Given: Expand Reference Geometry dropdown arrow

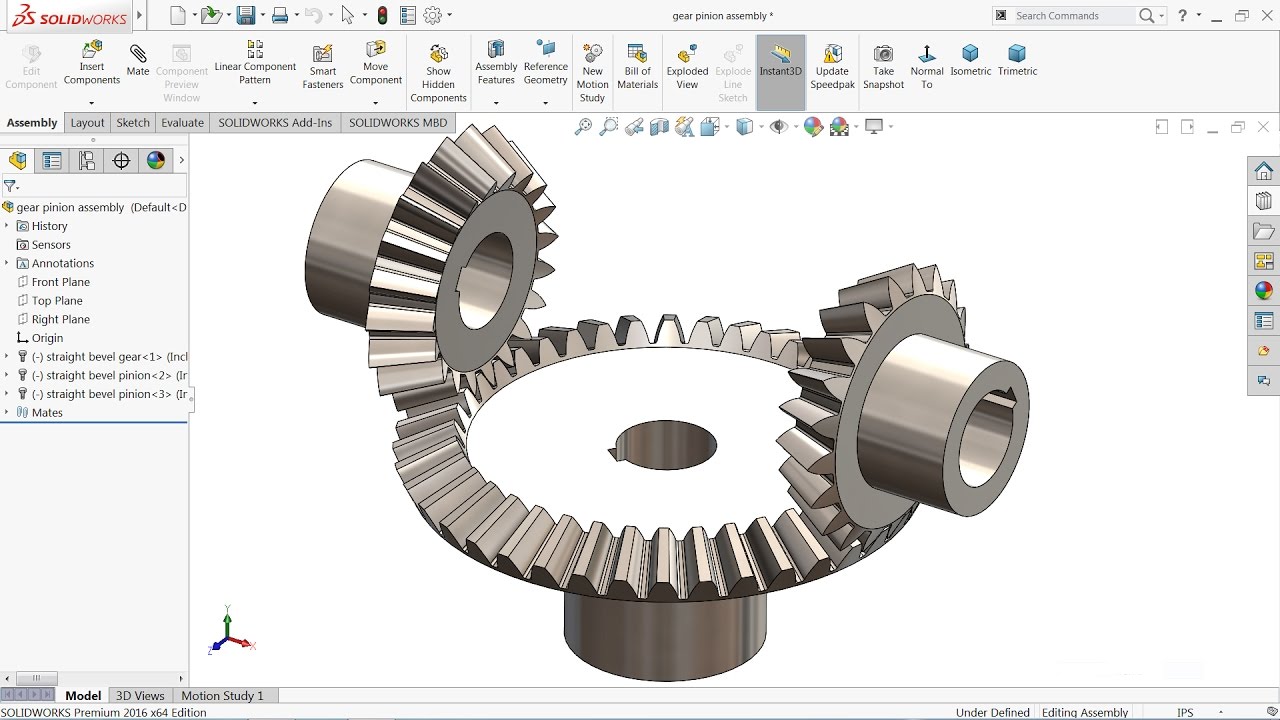Looking at the screenshot, I should [x=545, y=102].
